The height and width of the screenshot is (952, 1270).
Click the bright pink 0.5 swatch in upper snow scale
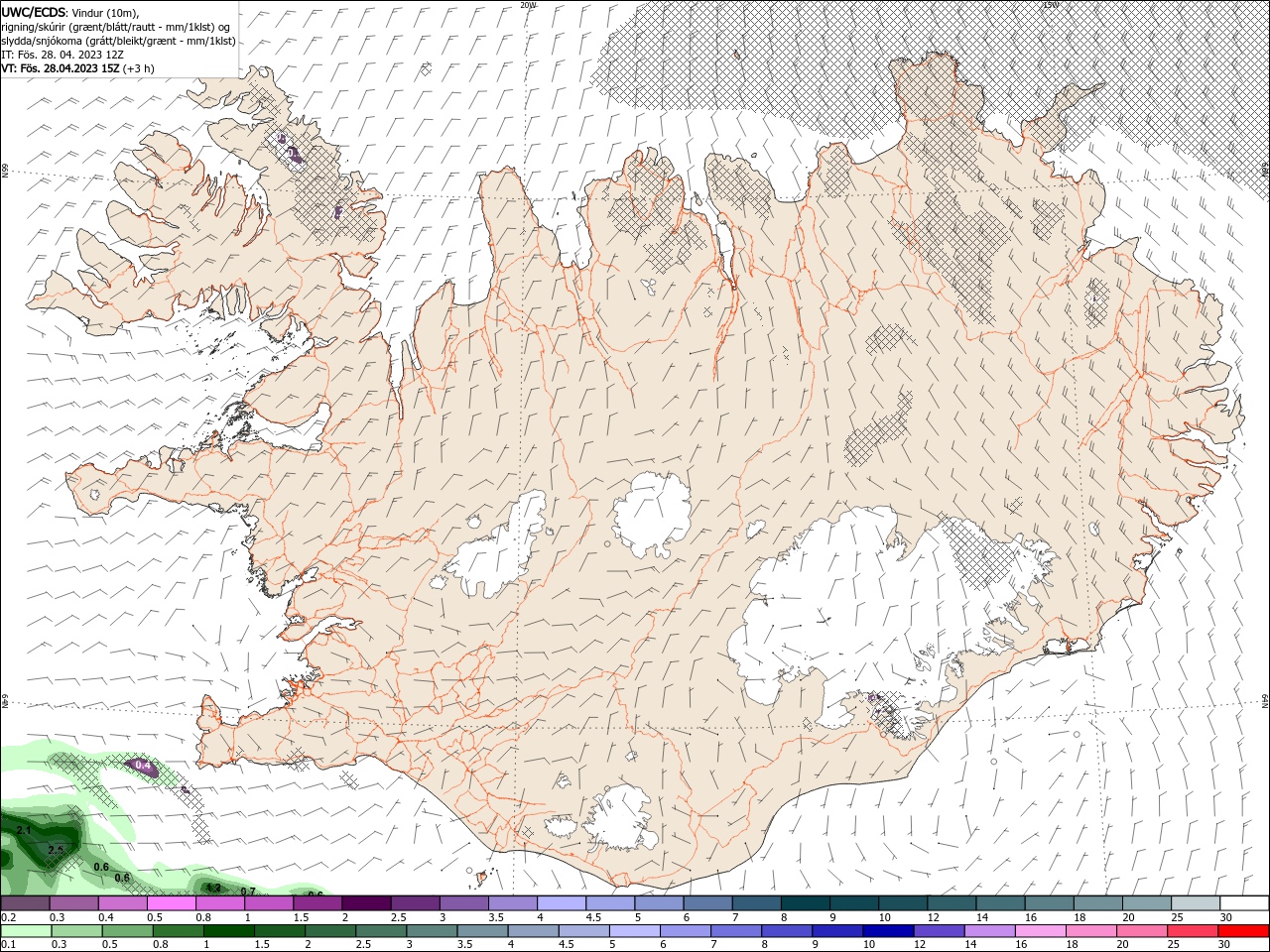click(x=172, y=903)
